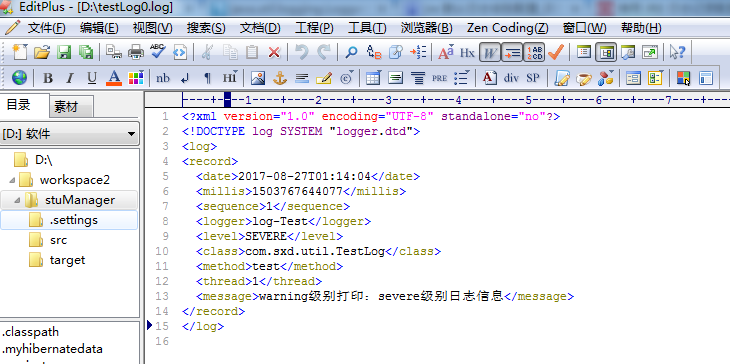Click the context help pointer icon

(x=677, y=52)
